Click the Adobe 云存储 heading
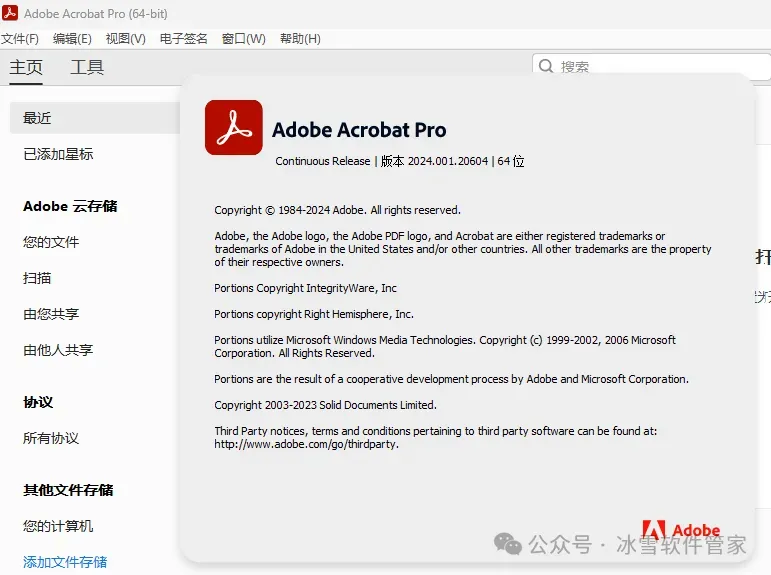The image size is (771, 575). [70, 206]
